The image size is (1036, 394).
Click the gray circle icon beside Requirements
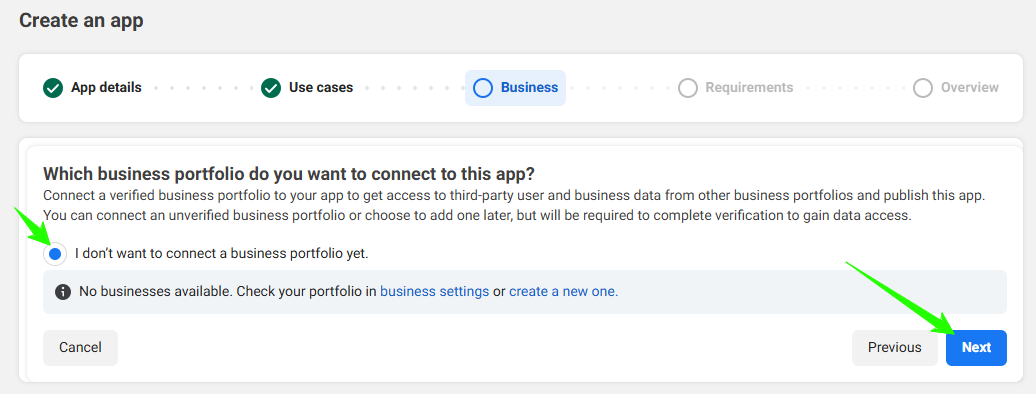(x=688, y=88)
